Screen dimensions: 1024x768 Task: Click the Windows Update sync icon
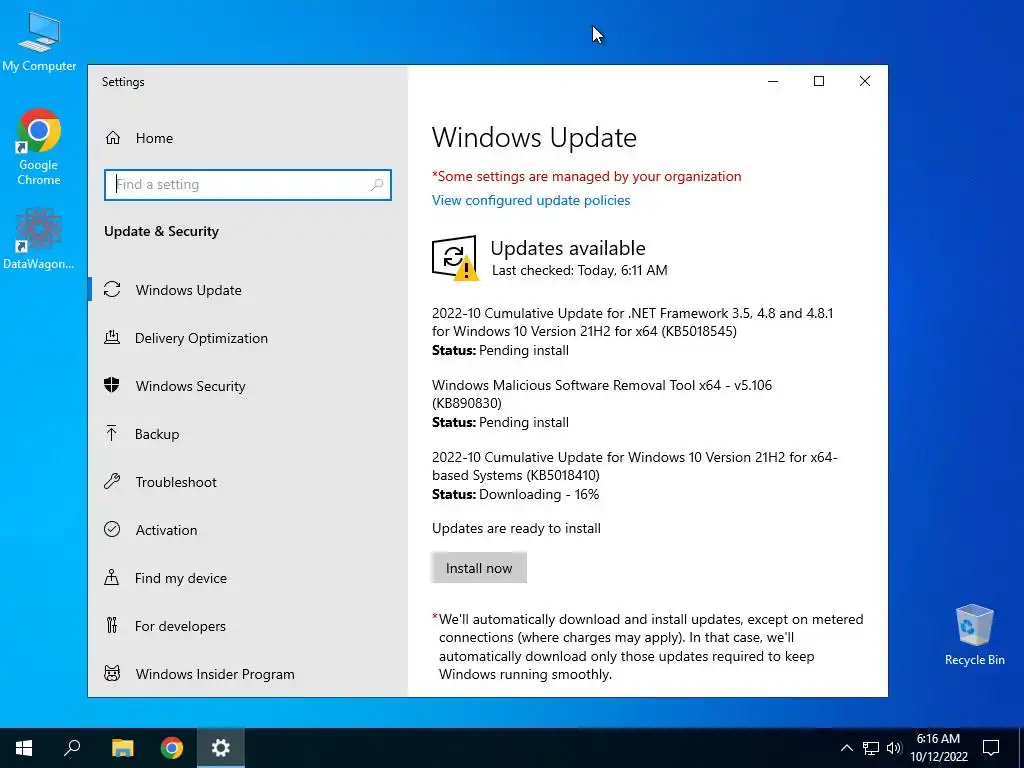click(x=112, y=289)
